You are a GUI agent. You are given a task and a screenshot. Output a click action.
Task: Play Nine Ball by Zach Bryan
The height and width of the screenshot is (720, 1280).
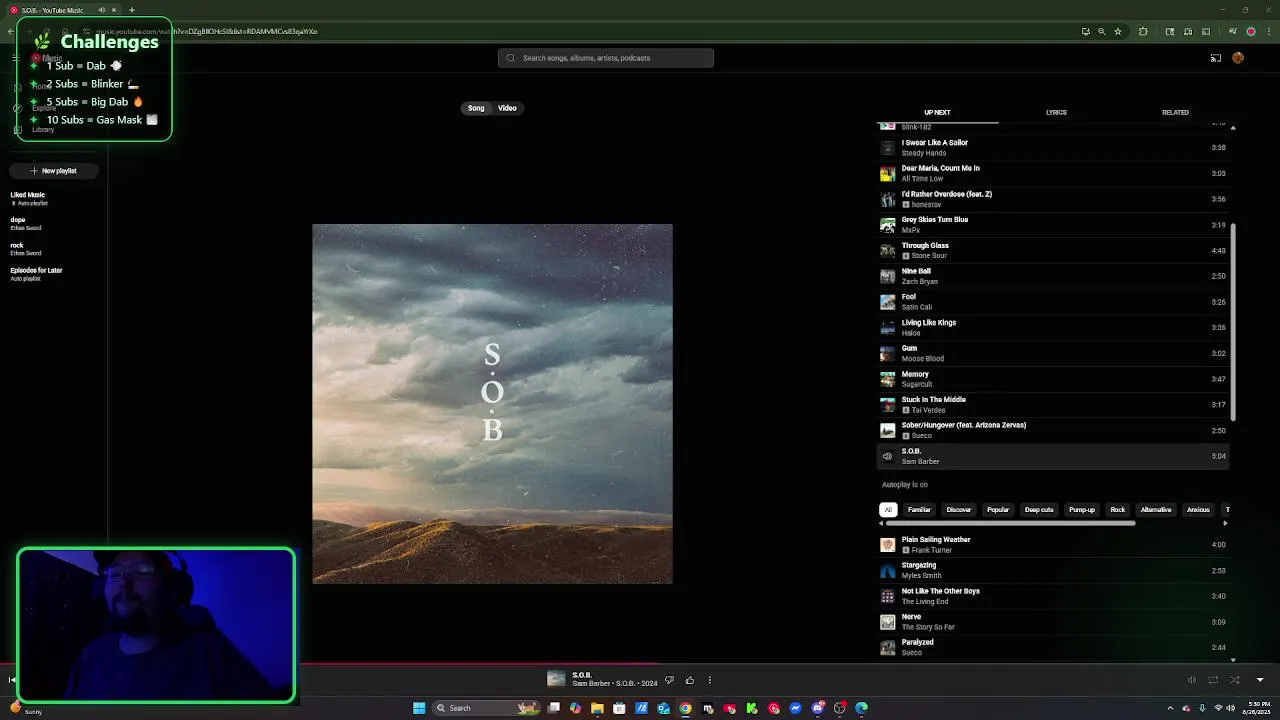[x=1053, y=276]
